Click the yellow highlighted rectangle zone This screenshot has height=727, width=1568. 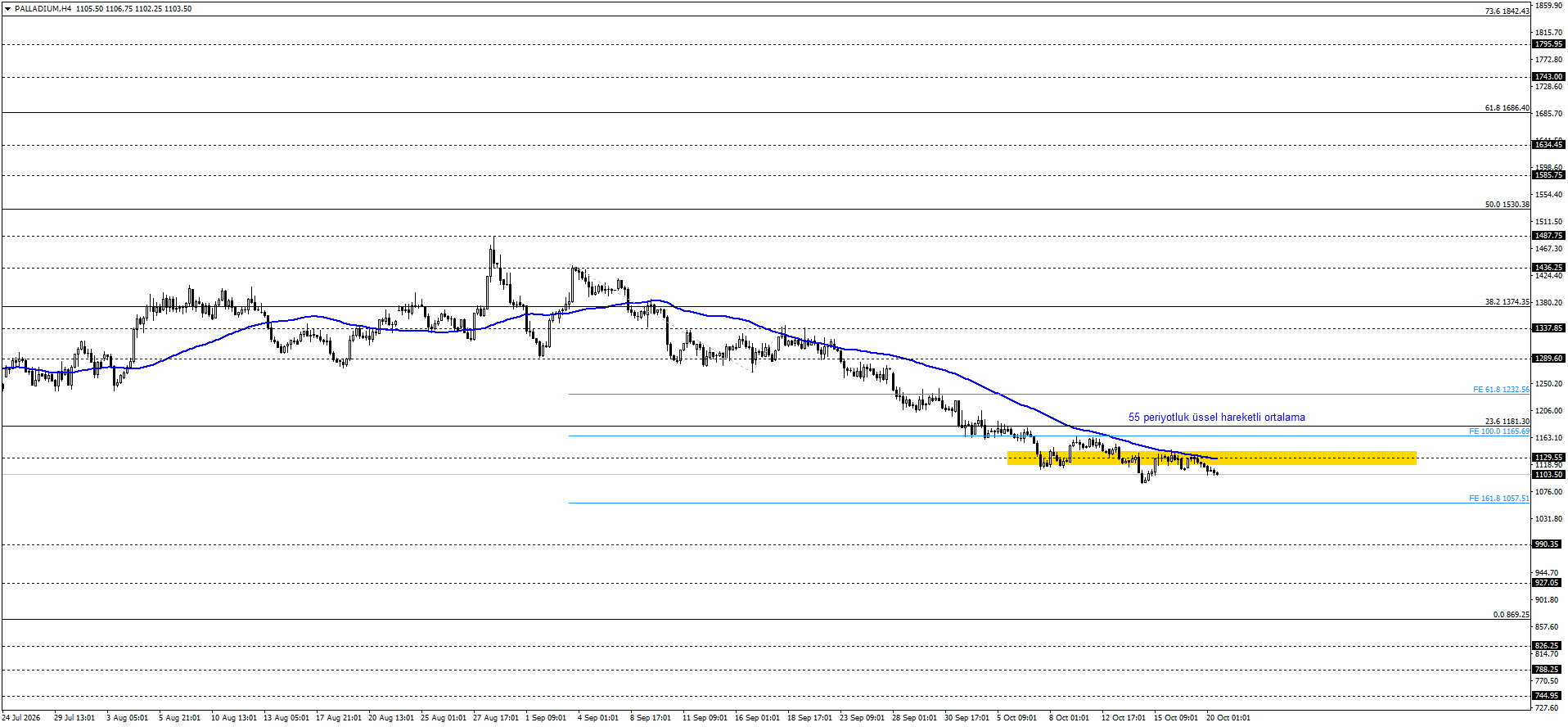click(1211, 458)
